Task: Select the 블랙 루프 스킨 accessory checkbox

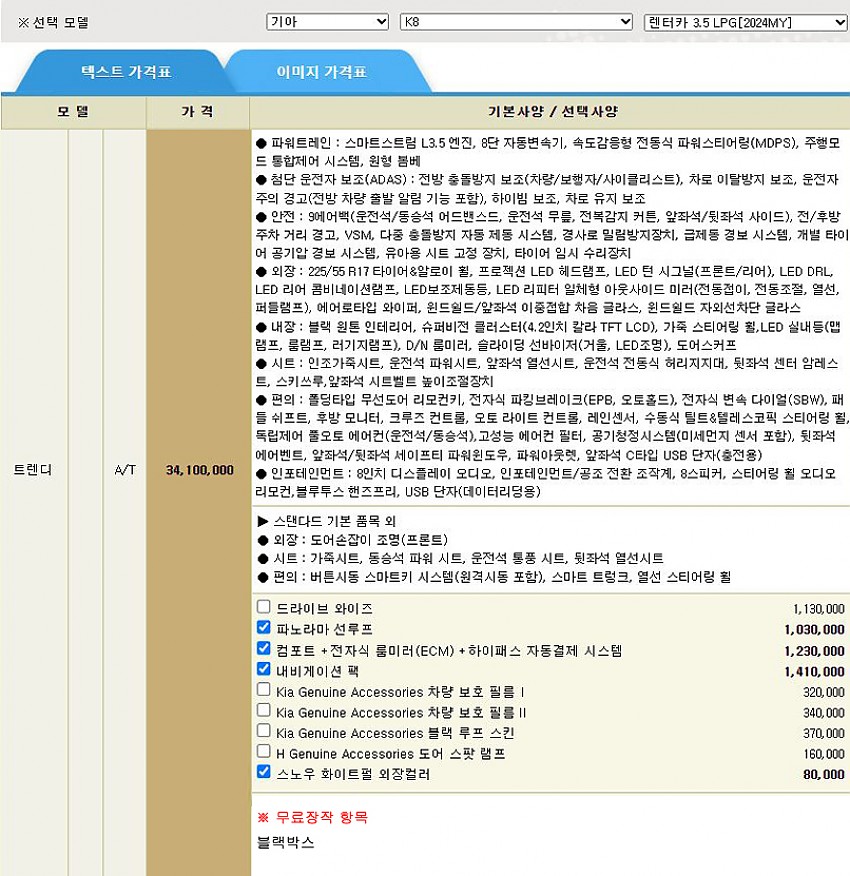Action: point(263,731)
